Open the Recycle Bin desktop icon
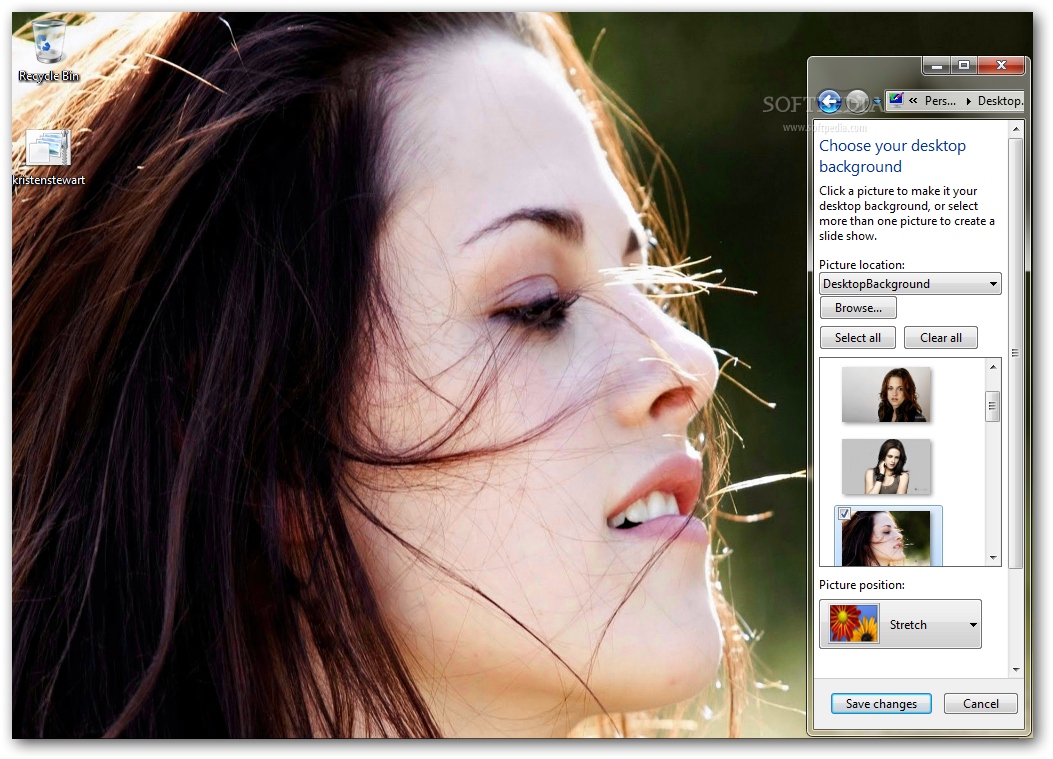 [48, 50]
